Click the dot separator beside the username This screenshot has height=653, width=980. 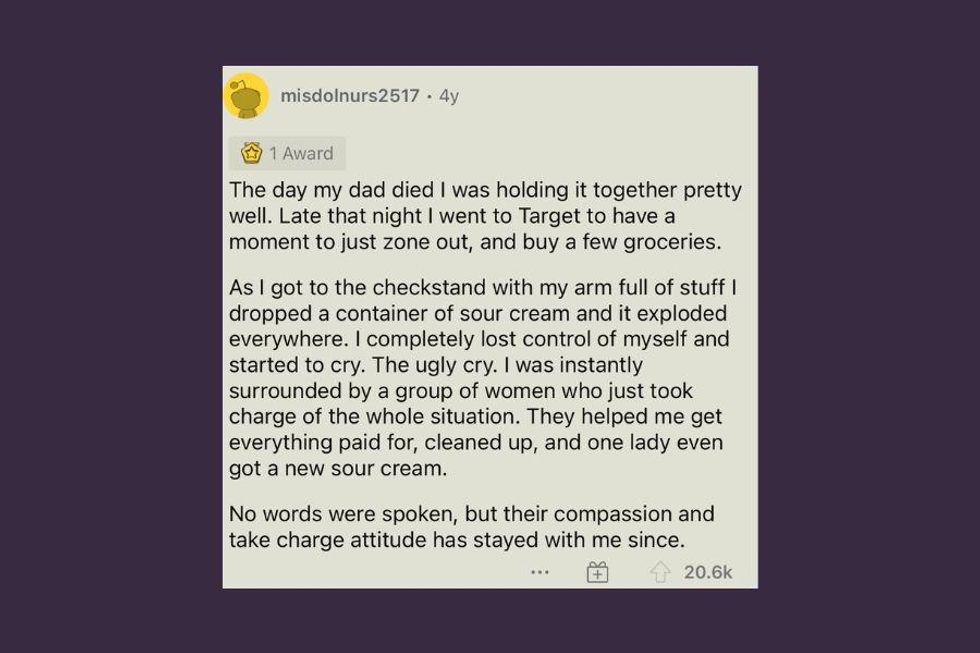click(x=429, y=97)
